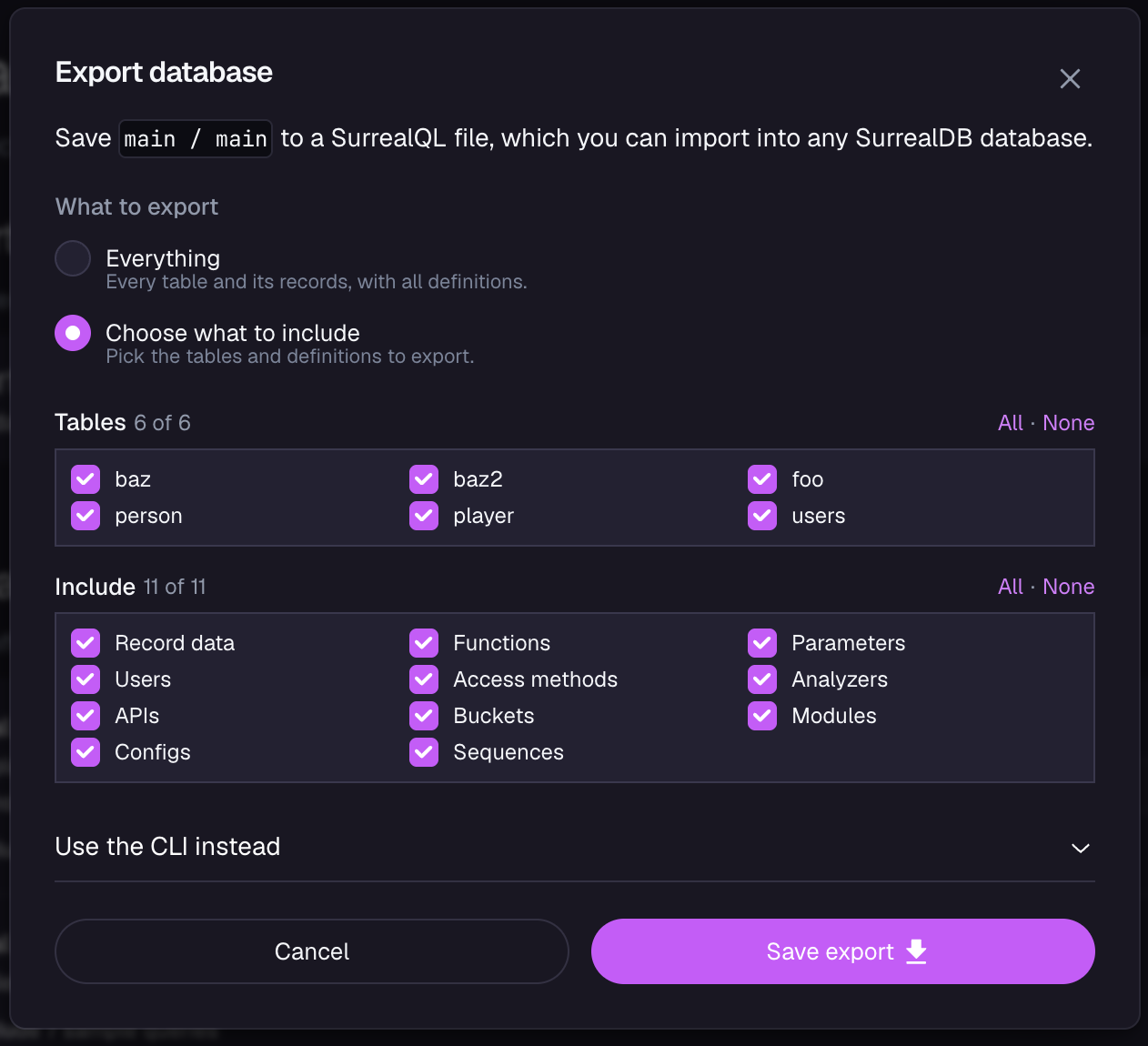1148x1046 pixels.
Task: Toggle the Functions checkbox
Action: (x=424, y=643)
